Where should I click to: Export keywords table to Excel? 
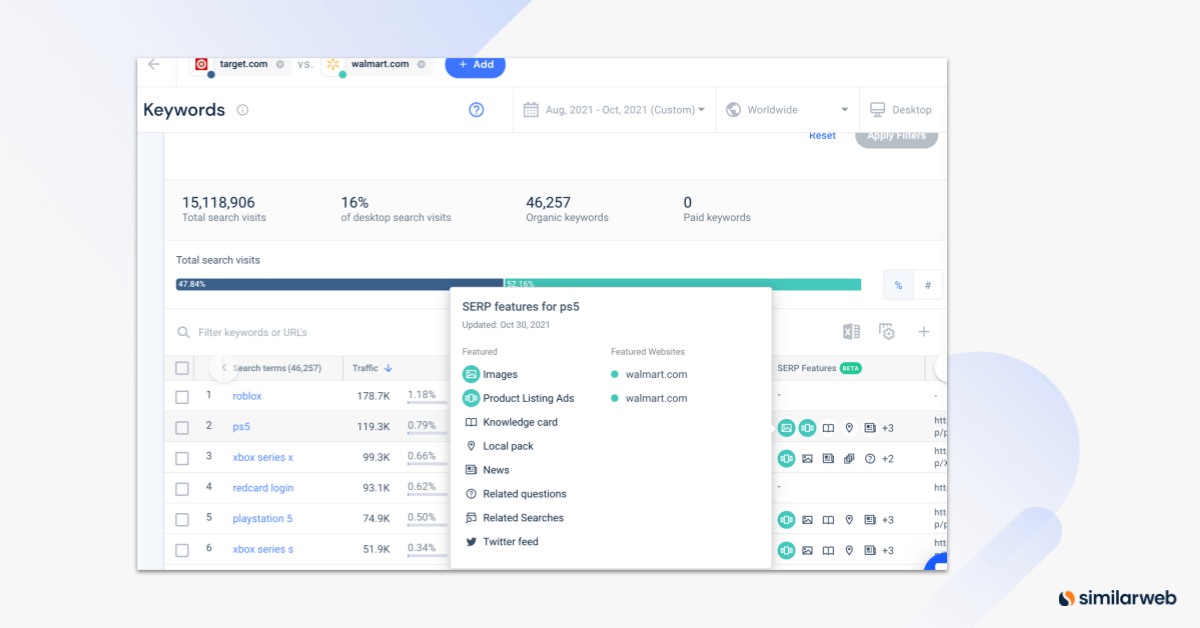(851, 332)
